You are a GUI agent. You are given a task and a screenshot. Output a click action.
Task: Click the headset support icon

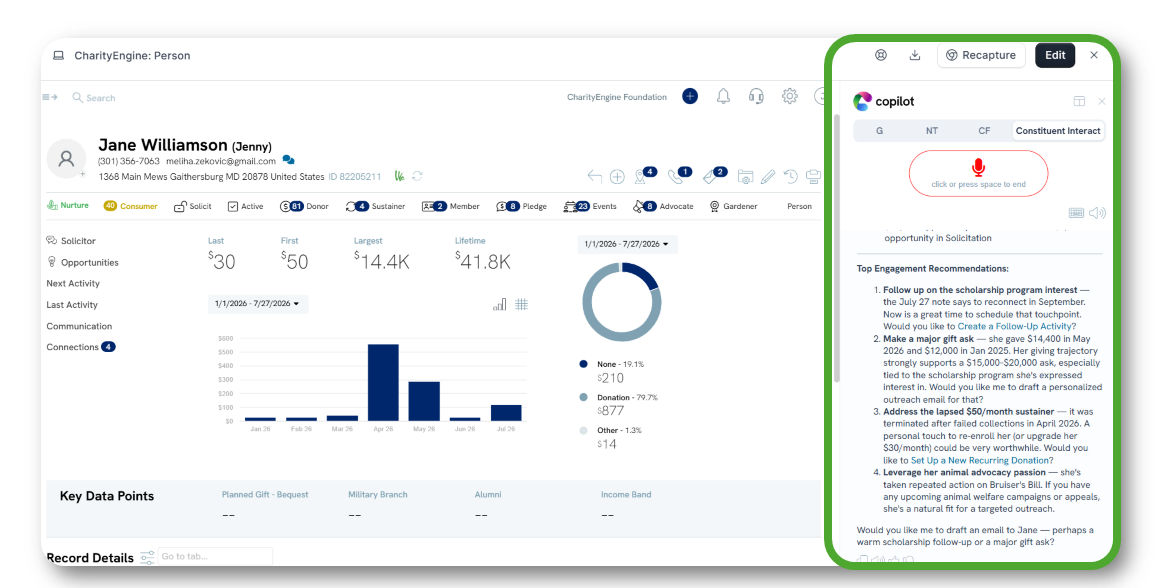pyautogui.click(x=756, y=96)
